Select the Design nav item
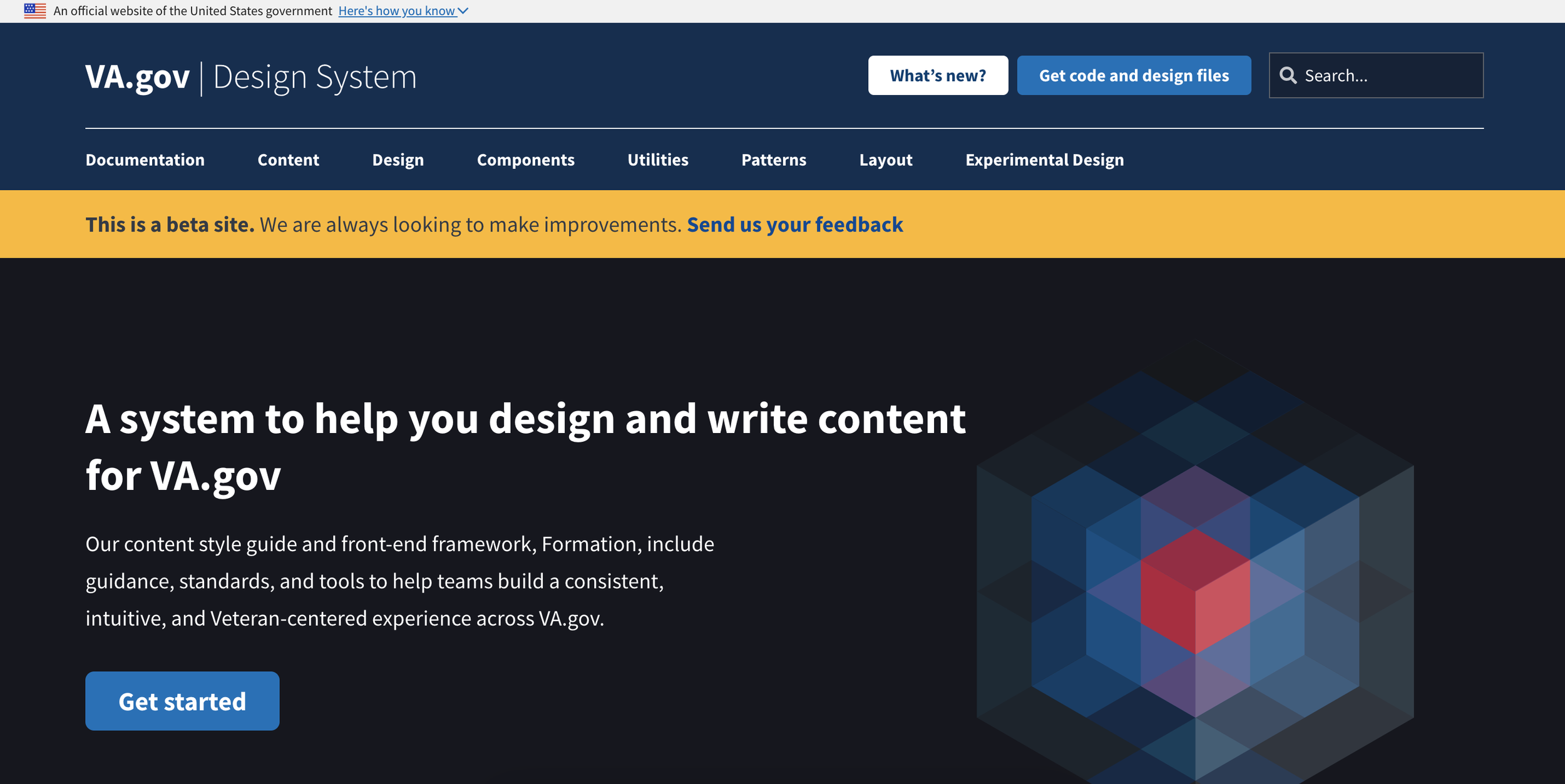 coord(398,160)
